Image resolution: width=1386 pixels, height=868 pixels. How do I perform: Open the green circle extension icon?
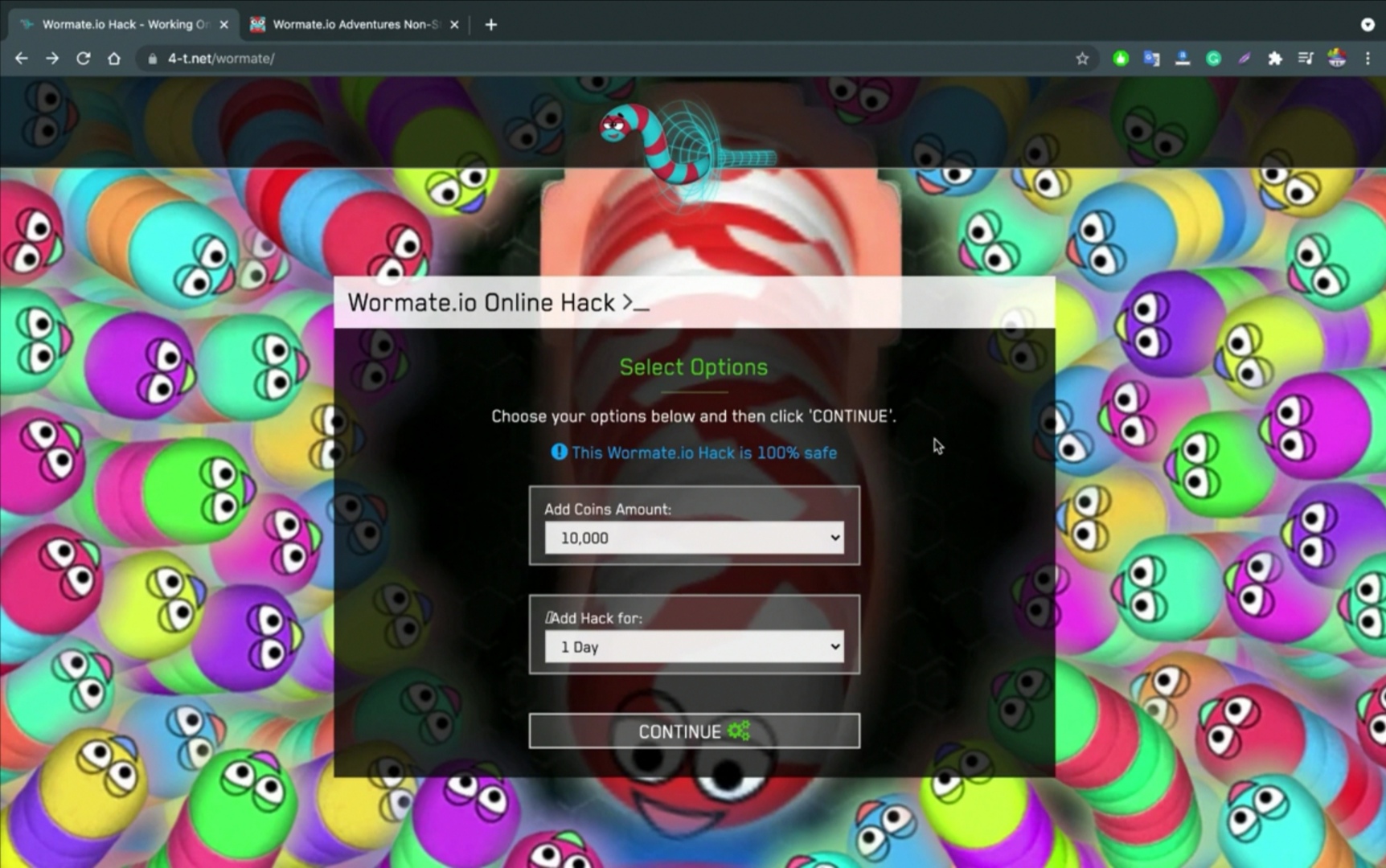[1121, 59]
